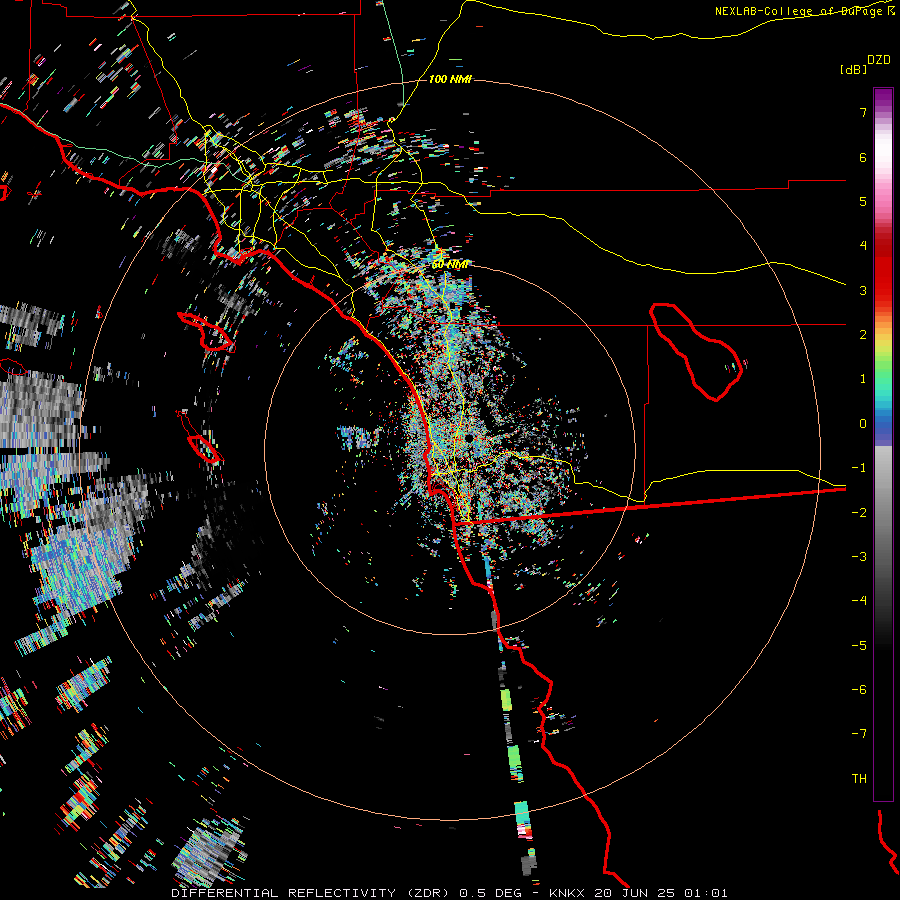The image size is (900, 900).
Task: Click the -2 value on the dB scale
Action: click(x=859, y=513)
